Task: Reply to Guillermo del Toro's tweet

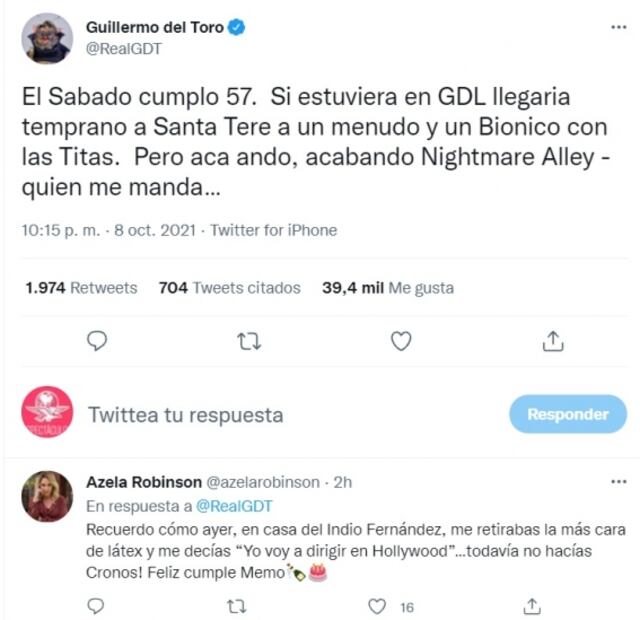Action: pos(97,341)
